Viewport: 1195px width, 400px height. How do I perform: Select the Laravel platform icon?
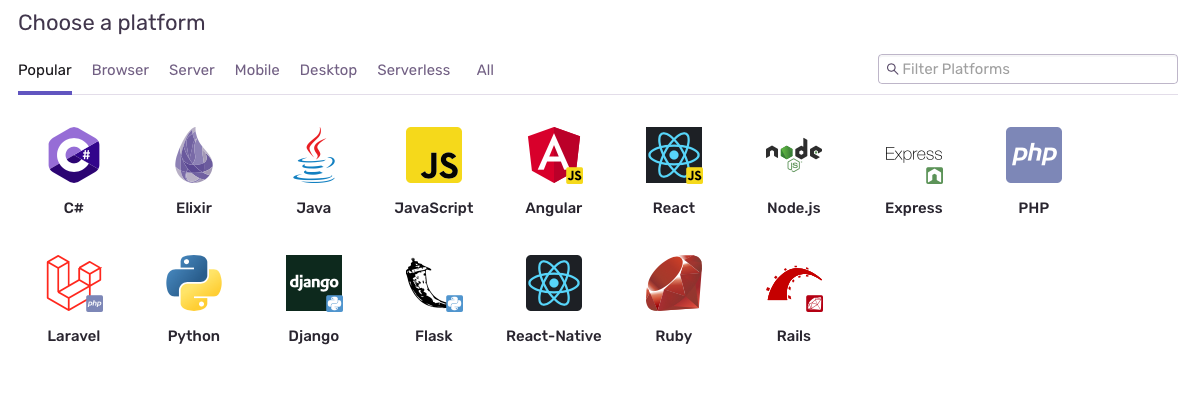tap(74, 283)
